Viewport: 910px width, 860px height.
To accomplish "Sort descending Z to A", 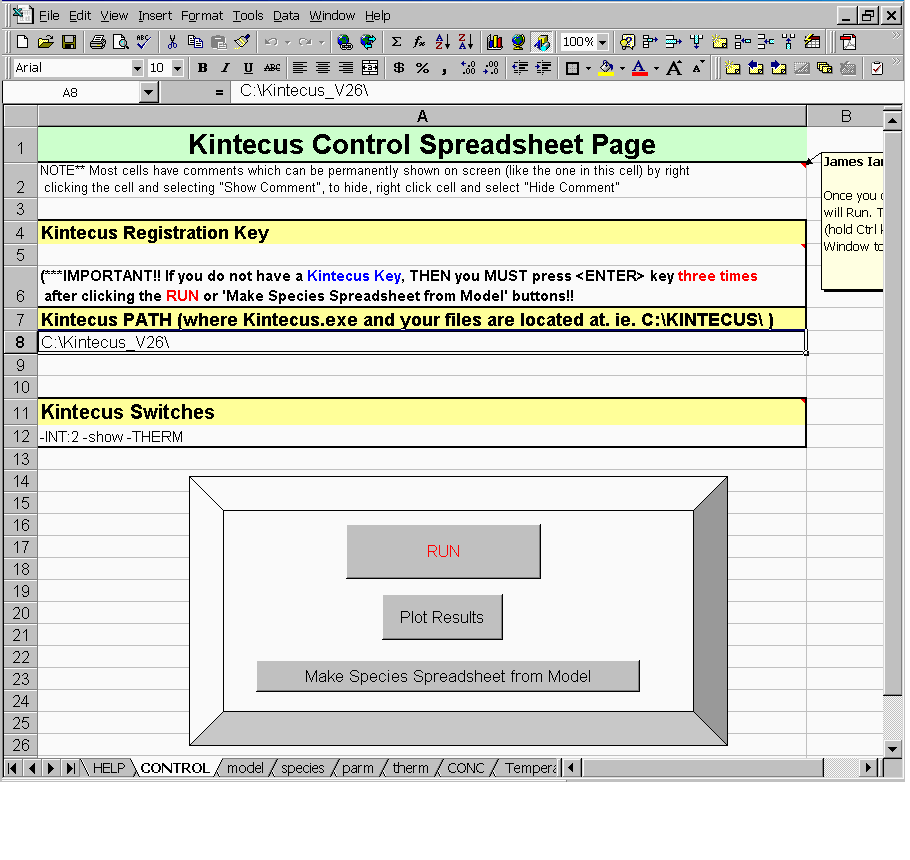I will click(x=465, y=42).
